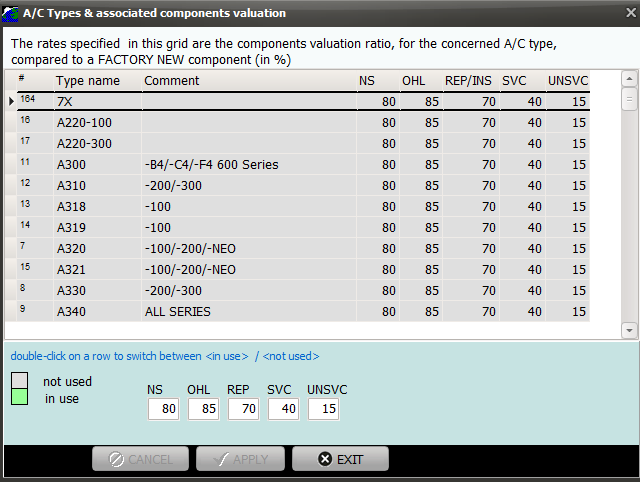
Task: Click the NS column header
Action: pyautogui.click(x=378, y=80)
